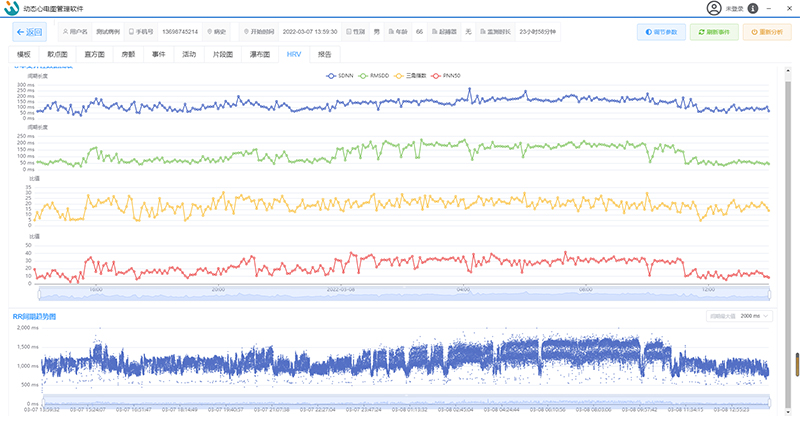Open 调节参数 parameter settings
This screenshot has width=800, height=434.
660,32
